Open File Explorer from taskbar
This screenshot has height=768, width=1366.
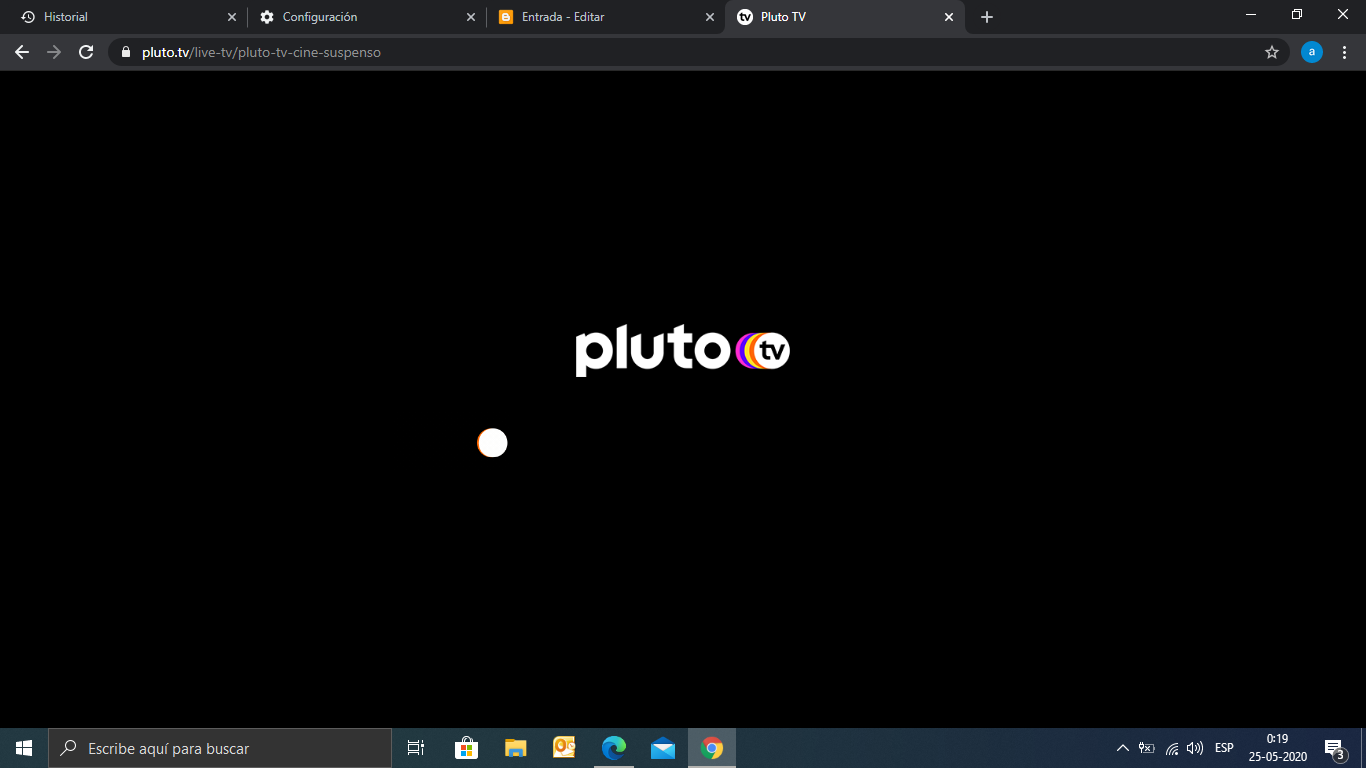pos(515,748)
